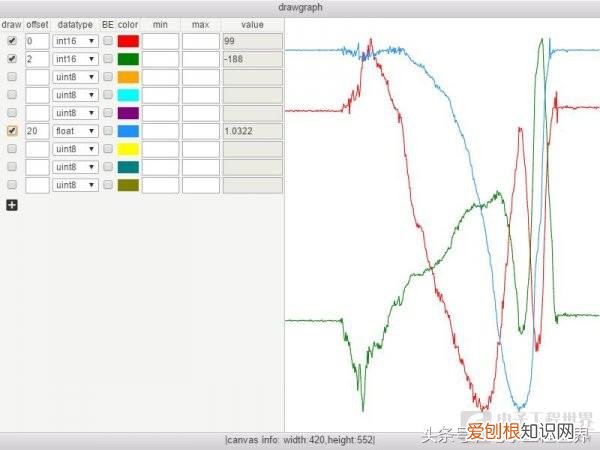Screen dimensions: 600x450
Task: Click the offset field in the olive row
Action: 37,185
